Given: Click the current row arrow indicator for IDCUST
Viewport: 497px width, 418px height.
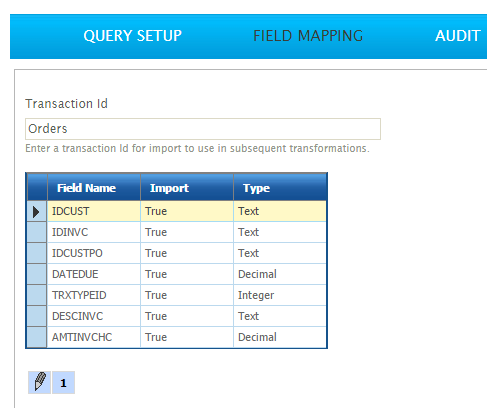Looking at the screenshot, I should click(36, 211).
